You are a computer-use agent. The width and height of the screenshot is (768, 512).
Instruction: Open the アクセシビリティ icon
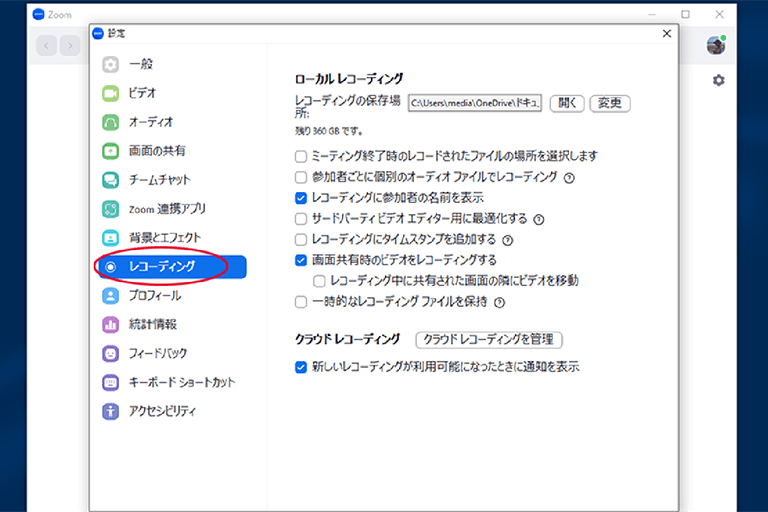pyautogui.click(x=111, y=411)
